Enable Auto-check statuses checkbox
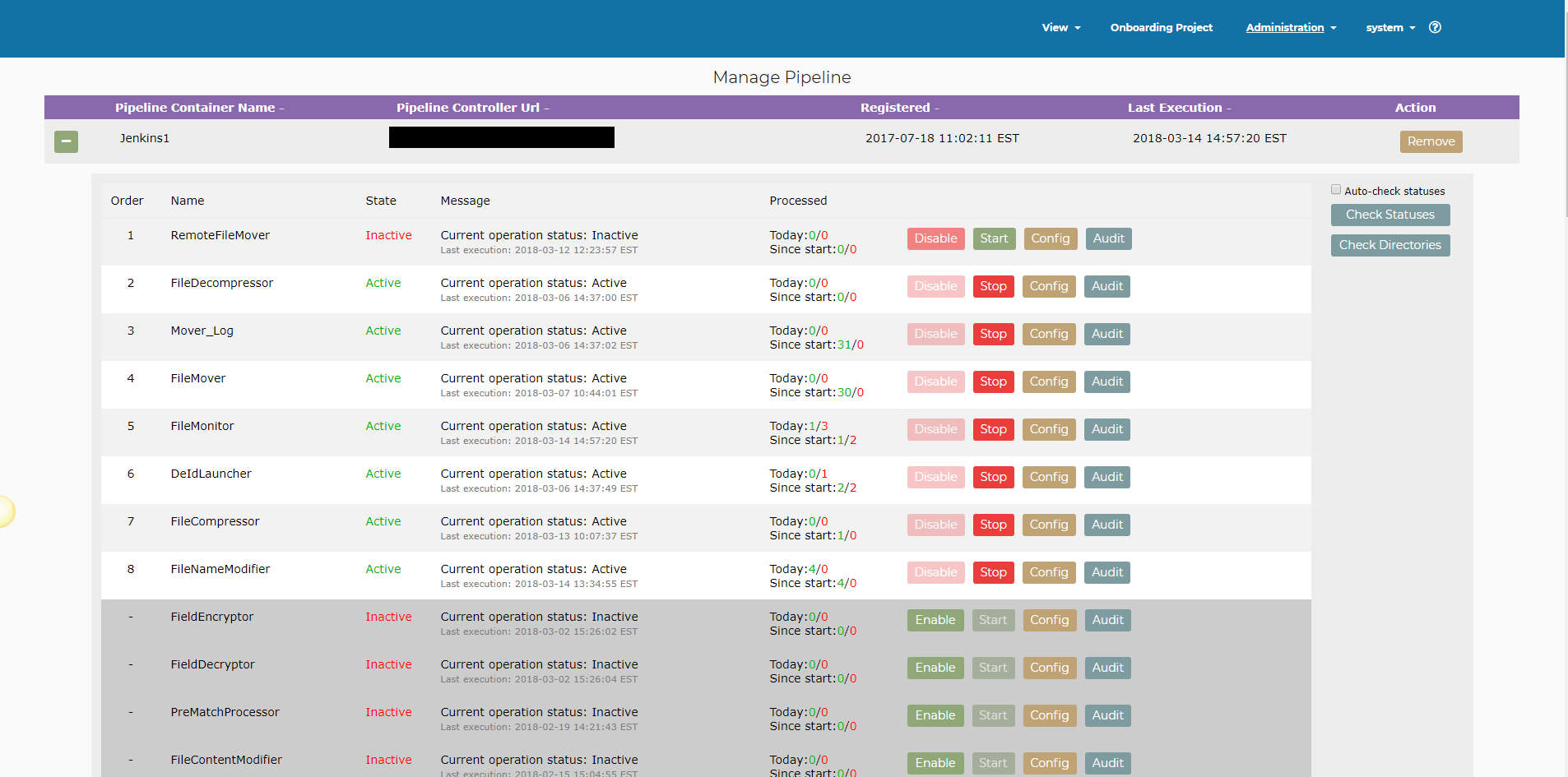Screen dimensions: 1568x777 1336,190
